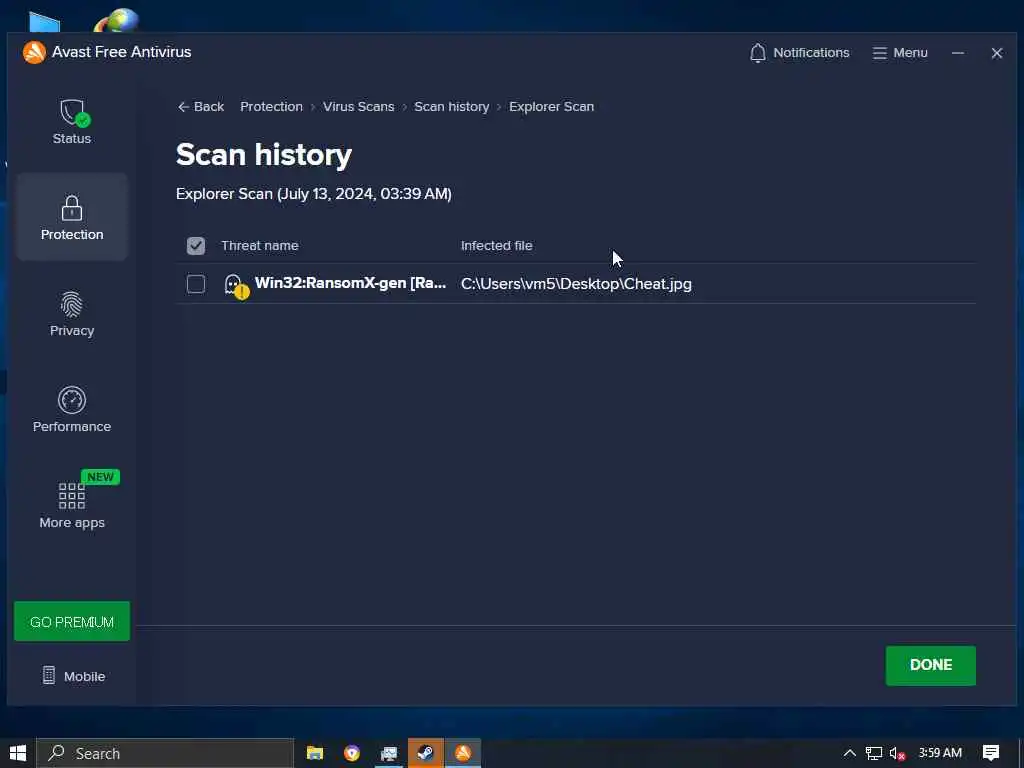The image size is (1024, 768).
Task: Navigate to Scan history breadcrumb
Action: click(451, 106)
